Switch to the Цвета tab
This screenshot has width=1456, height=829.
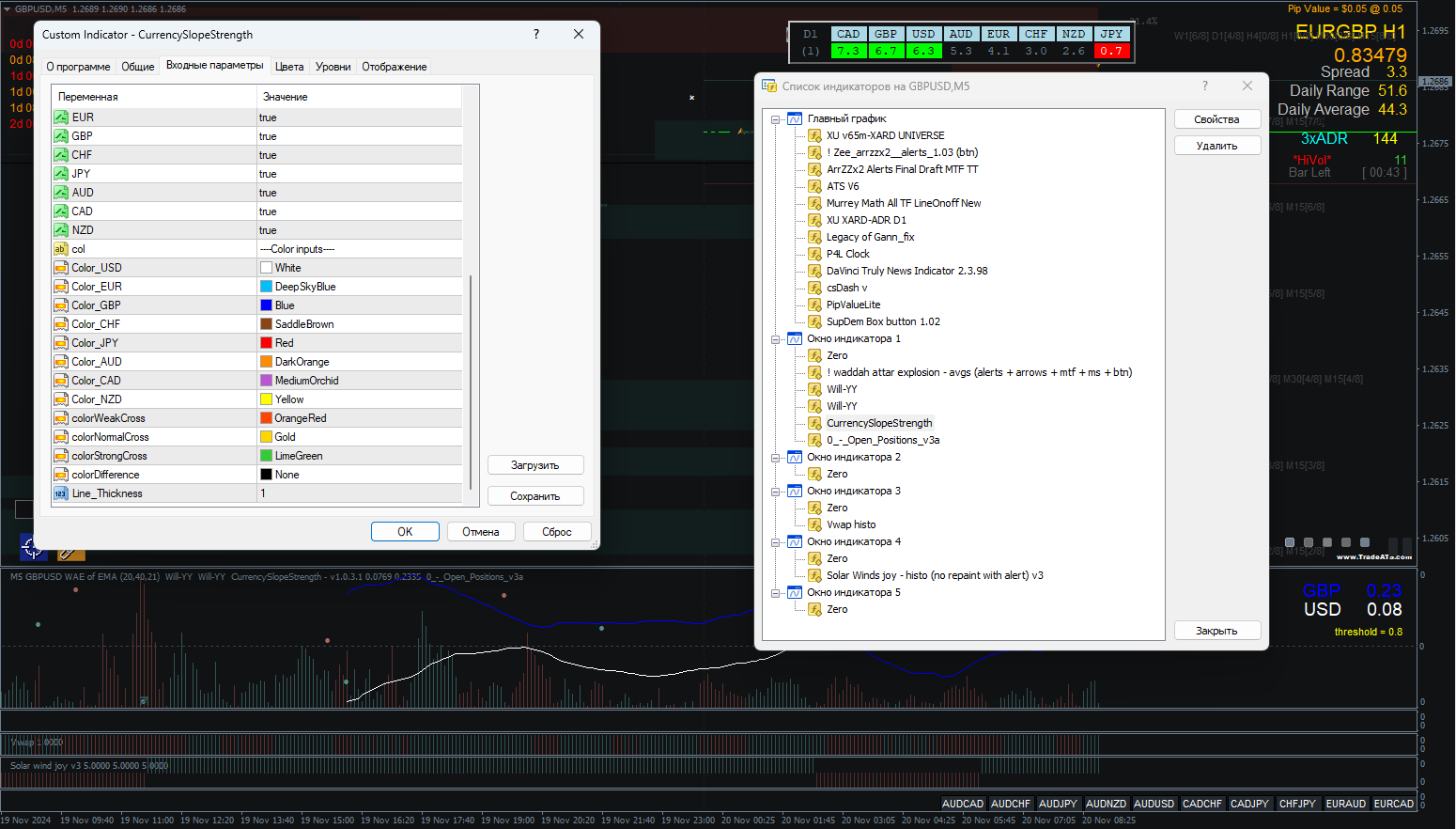289,67
